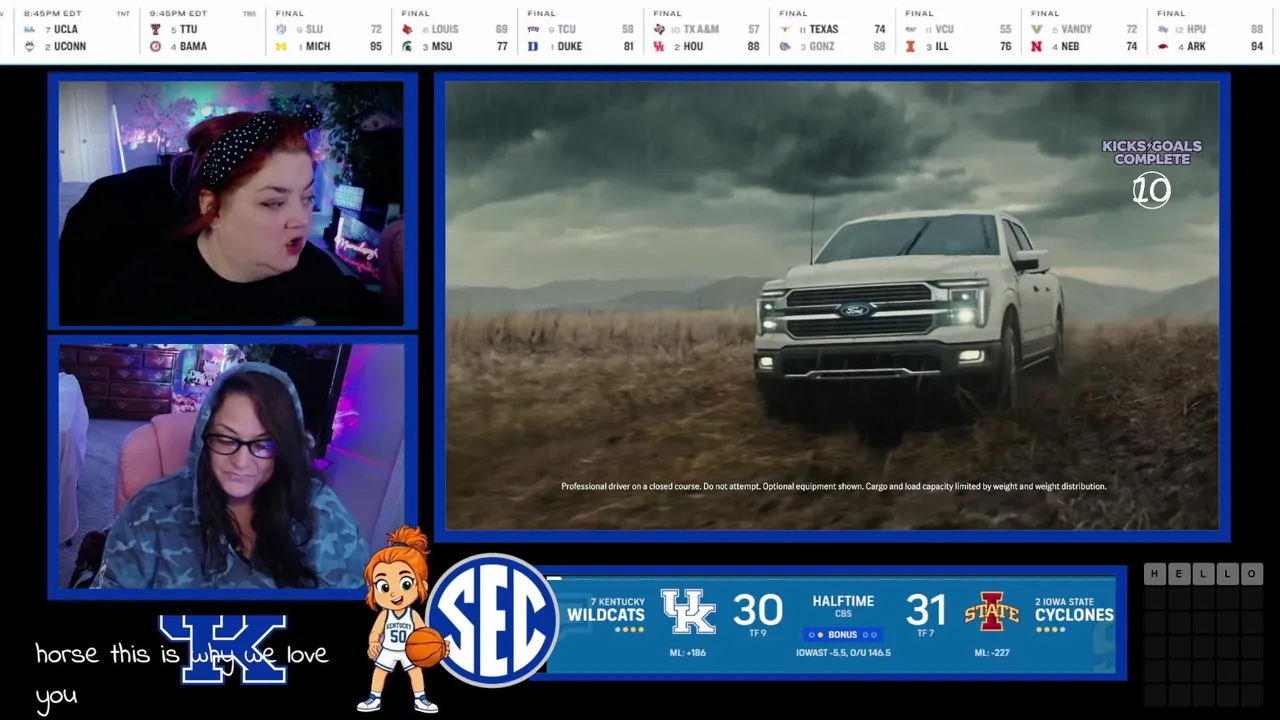Click the LOUIS cardinal logo in the ticker
This screenshot has width=1280, height=720.
point(407,30)
